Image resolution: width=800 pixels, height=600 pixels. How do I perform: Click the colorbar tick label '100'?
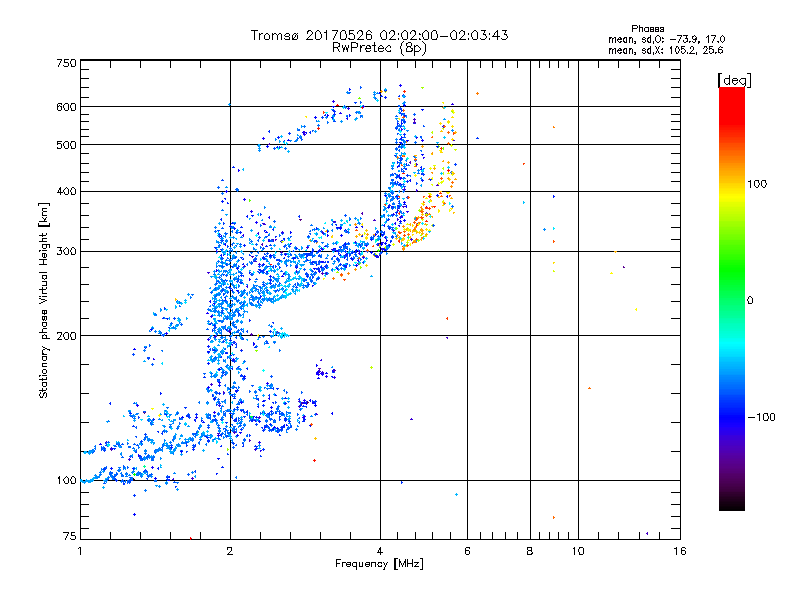[757, 184]
